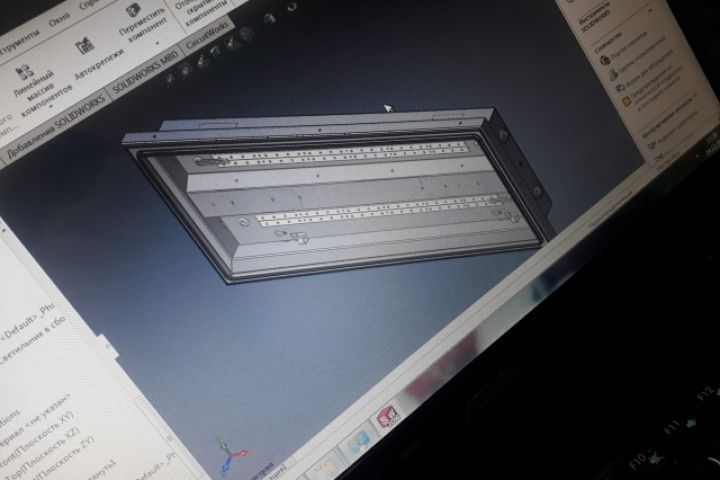The image size is (720, 480).
Task: Open the dropdown arrow under Линейный массив компонентов
Action: coord(51,106)
